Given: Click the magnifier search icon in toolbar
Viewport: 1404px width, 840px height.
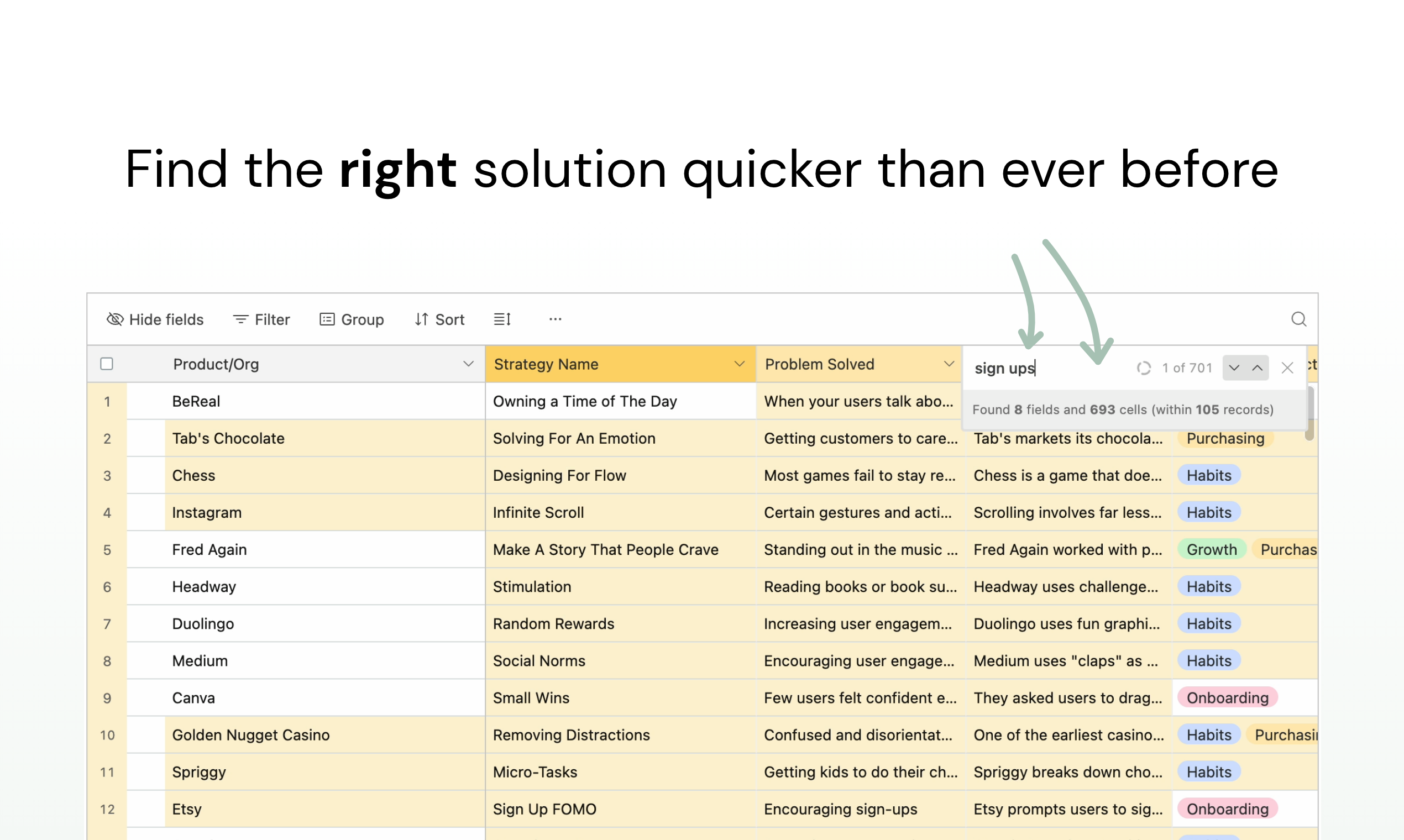Looking at the screenshot, I should pos(1298,319).
